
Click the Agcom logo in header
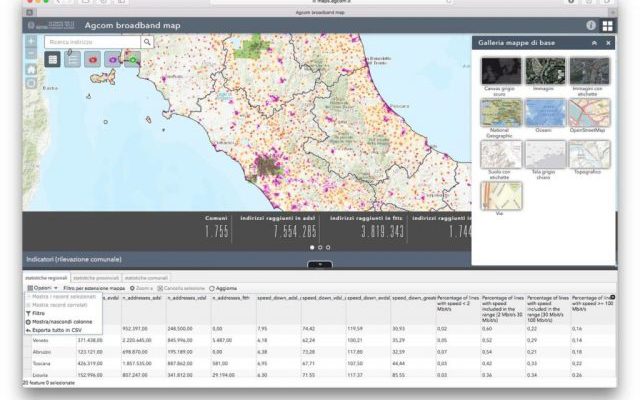pyautogui.click(x=51, y=25)
